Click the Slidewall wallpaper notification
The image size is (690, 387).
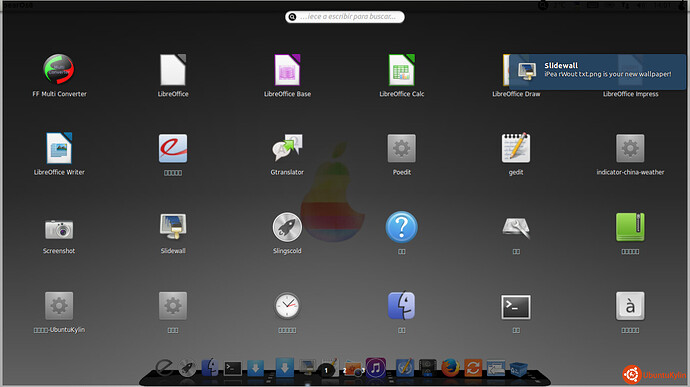[597, 72]
